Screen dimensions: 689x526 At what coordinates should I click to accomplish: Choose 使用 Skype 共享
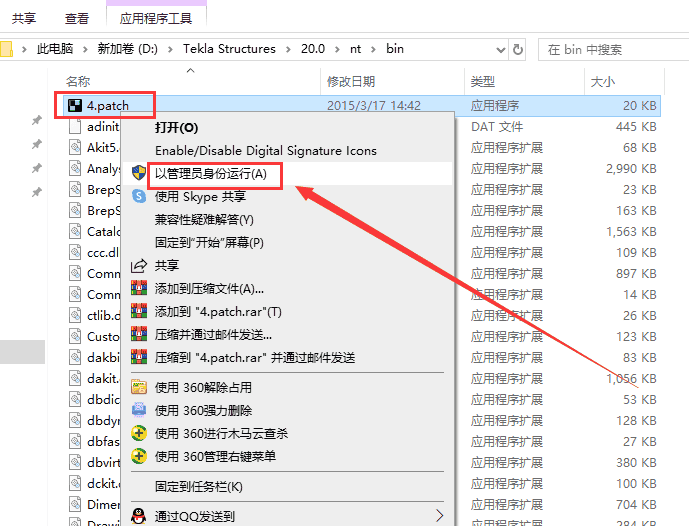[200, 196]
